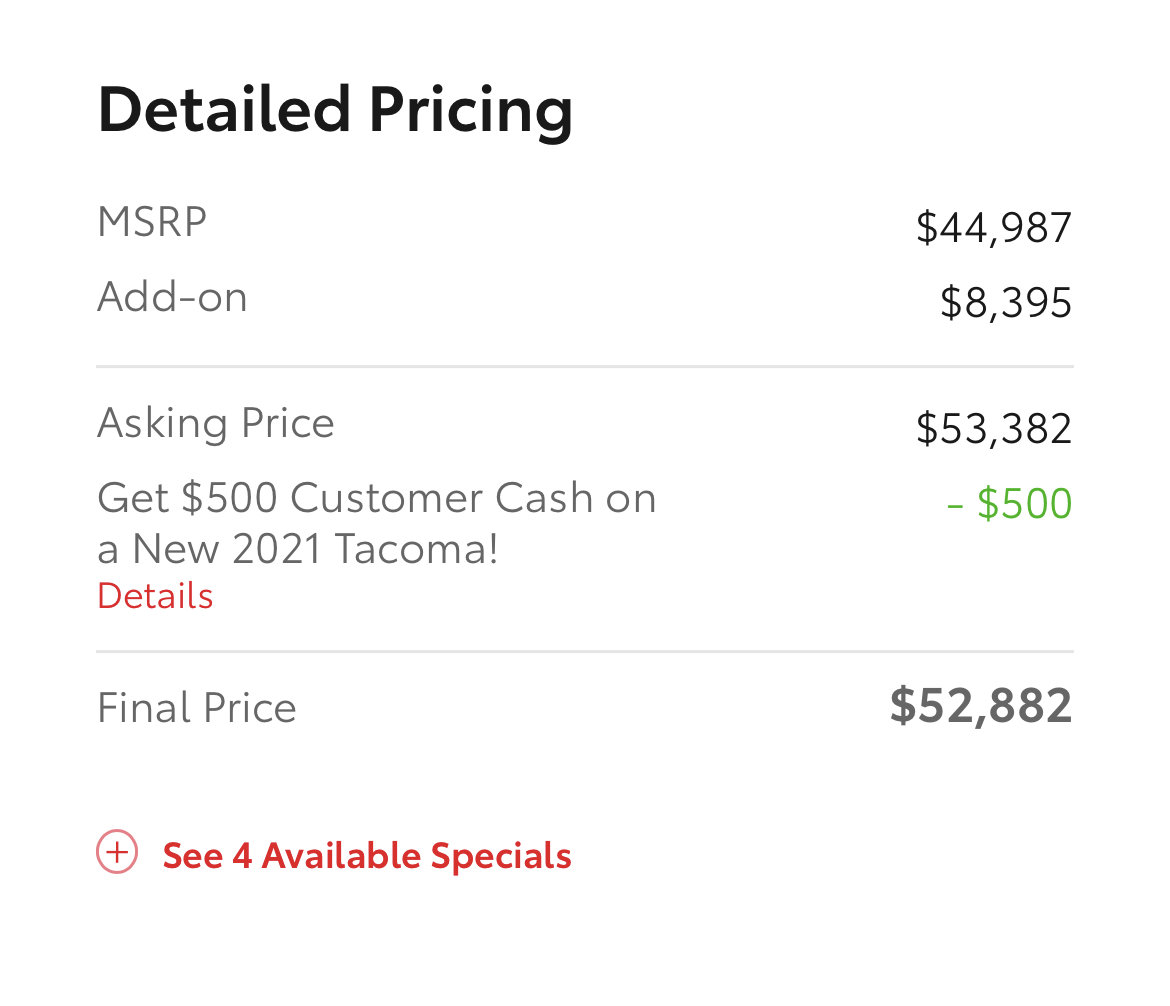Open the red Details link
Viewport: 1170px width, 1006px height.
tap(155, 596)
